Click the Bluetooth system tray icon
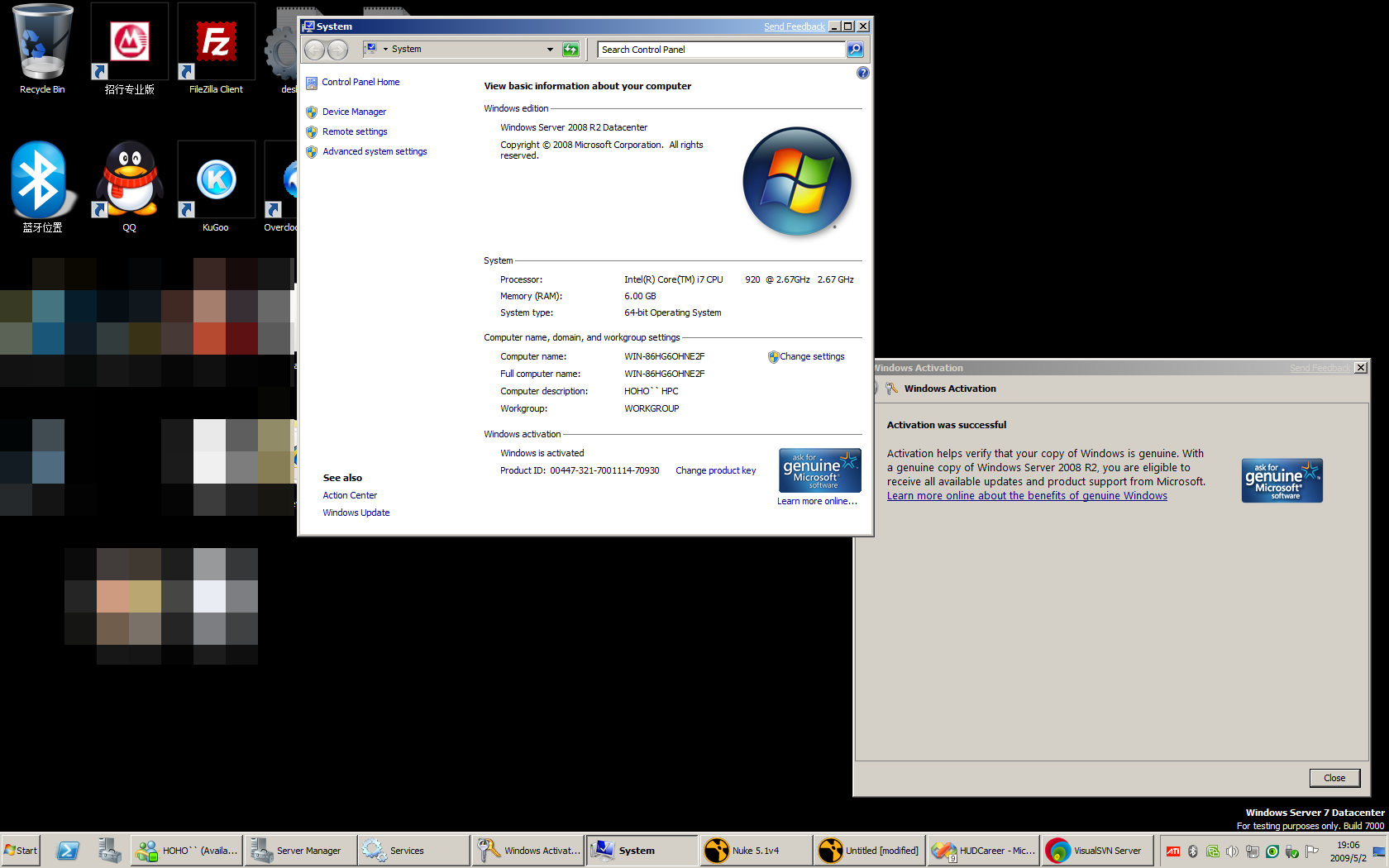 1192,851
